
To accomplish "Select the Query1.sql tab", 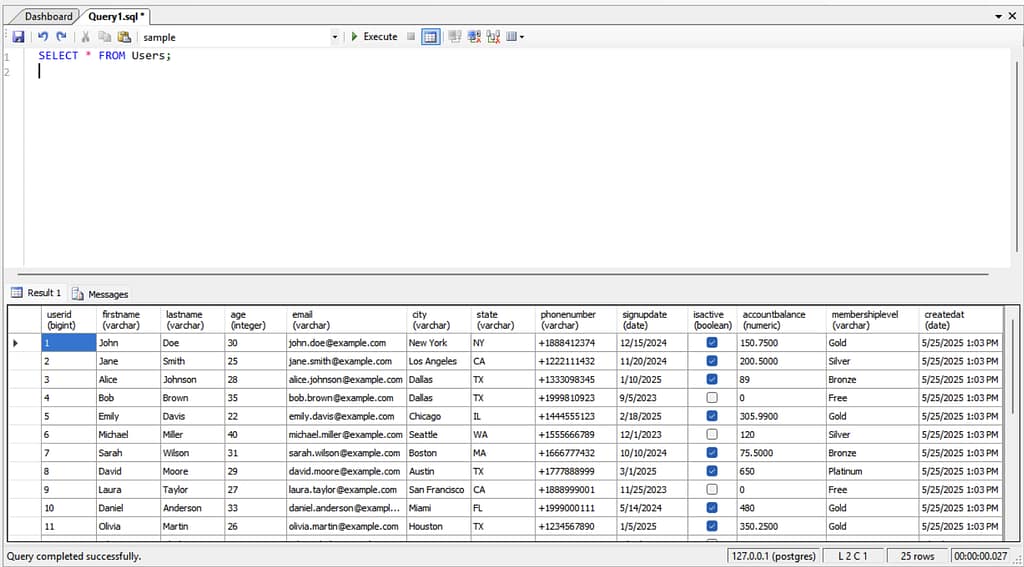I will (116, 16).
